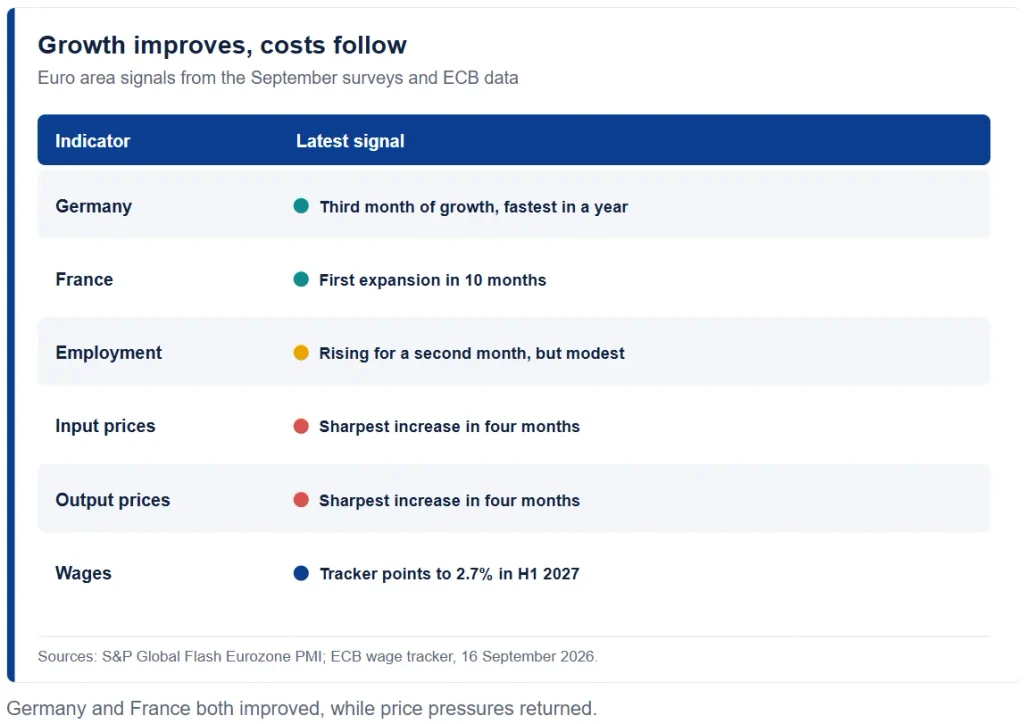
Task: Click 'Tracker points to 2.7% in H1 2027'
Action: point(449,574)
